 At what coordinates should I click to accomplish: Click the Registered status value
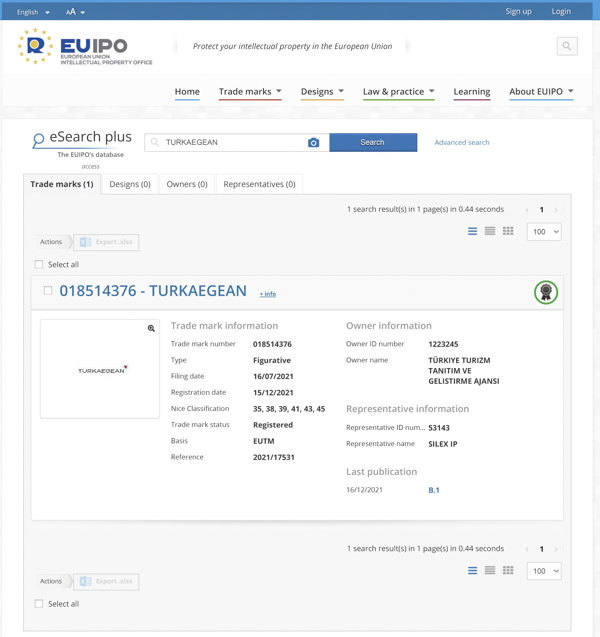pyautogui.click(x=273, y=425)
